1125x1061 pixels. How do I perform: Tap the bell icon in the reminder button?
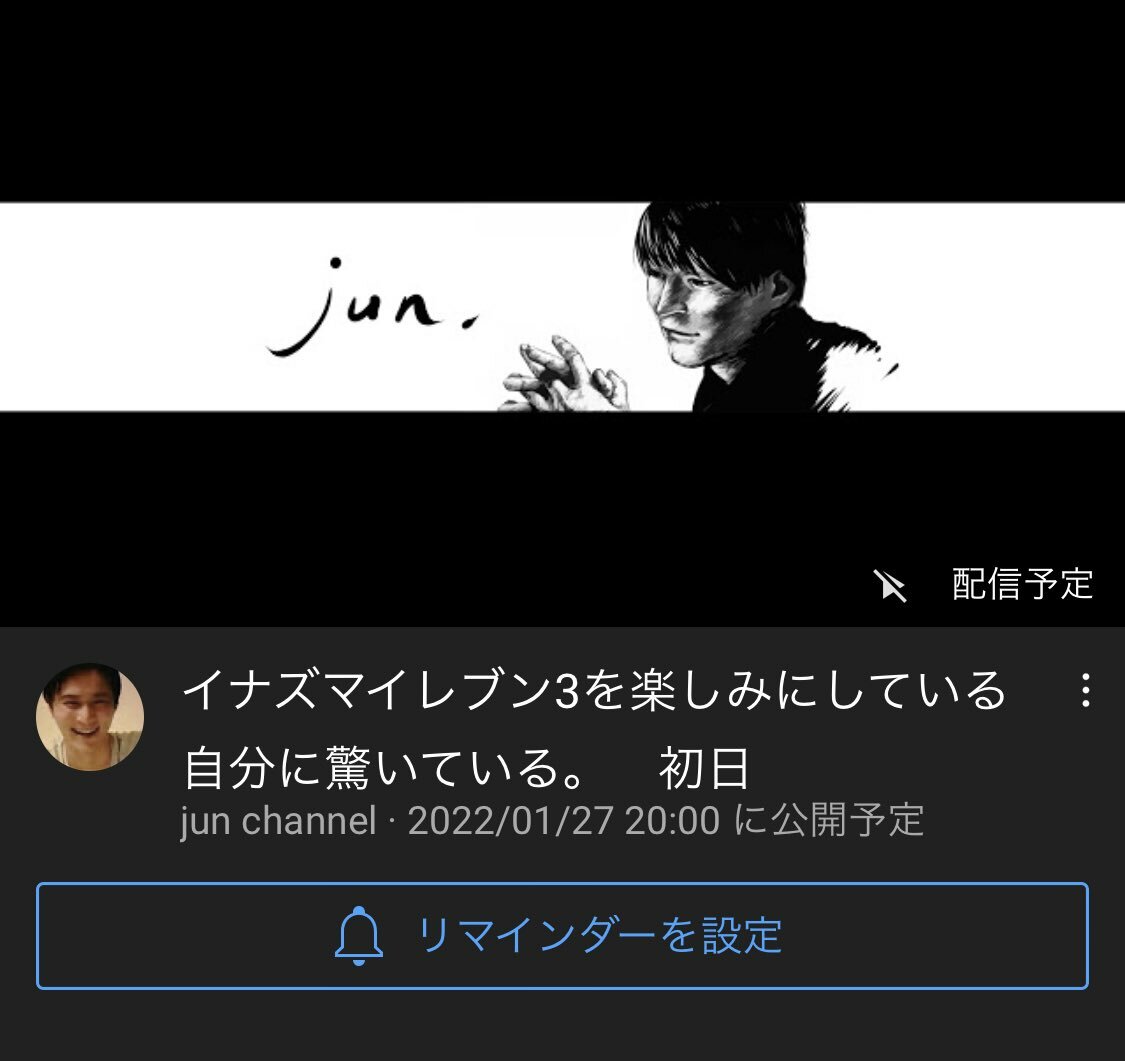coord(359,935)
